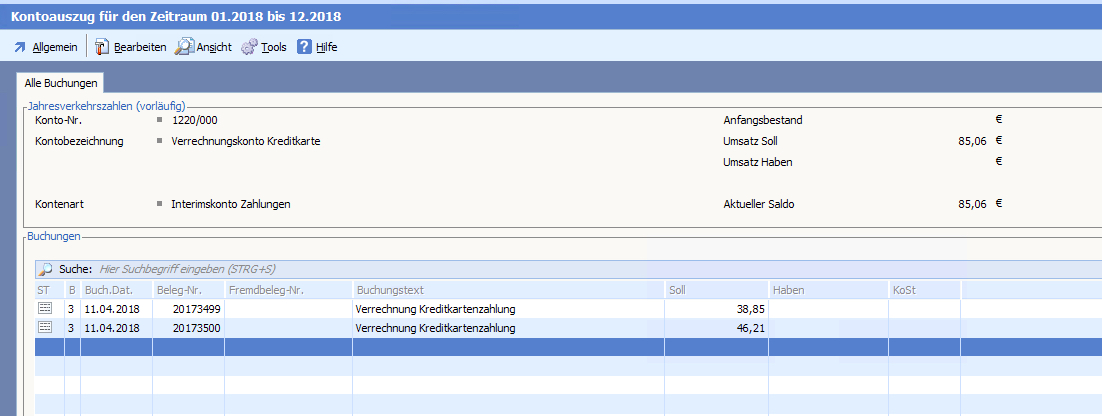The height and width of the screenshot is (416, 1102).
Task: Click the Haben column header
Action: coord(827,290)
